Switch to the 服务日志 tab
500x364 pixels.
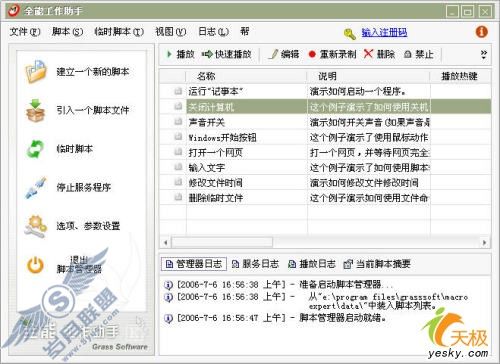[255, 264]
